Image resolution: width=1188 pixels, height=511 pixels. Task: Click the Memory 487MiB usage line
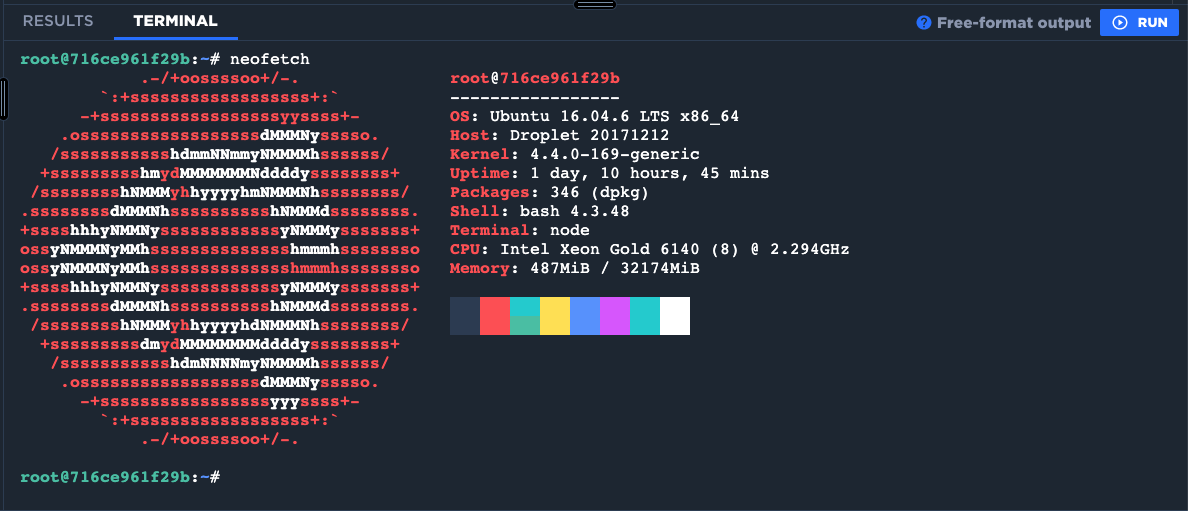(x=574, y=268)
